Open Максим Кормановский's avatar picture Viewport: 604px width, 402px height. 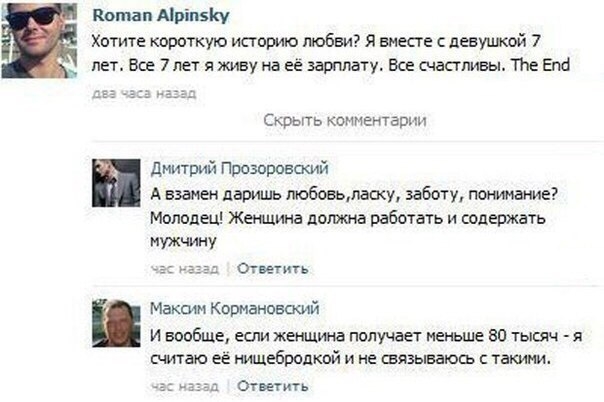[115, 322]
